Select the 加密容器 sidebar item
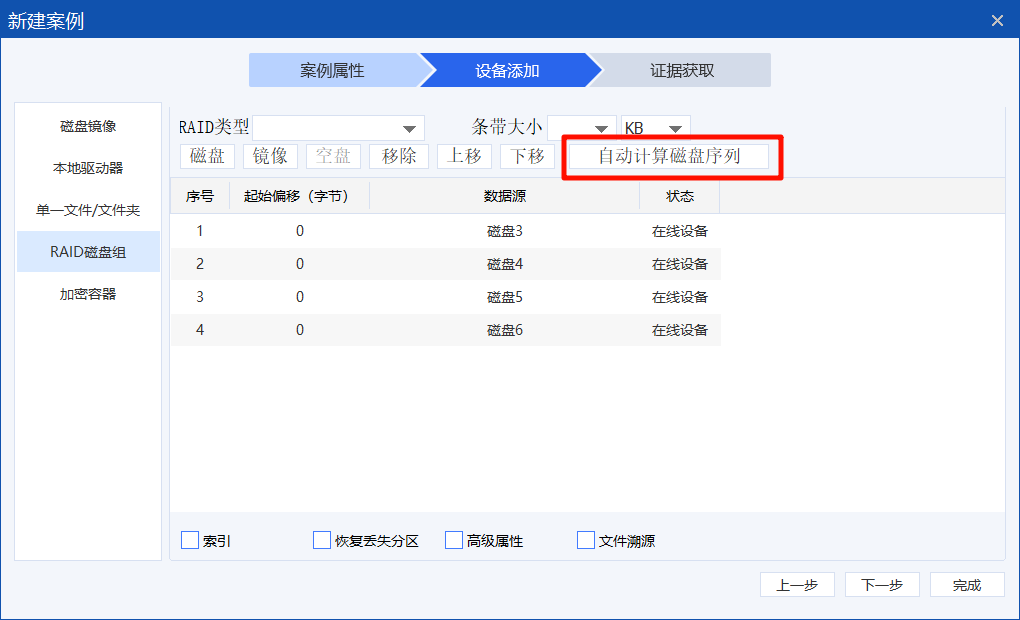Screen dimensions: 1020x620 tap(88, 294)
